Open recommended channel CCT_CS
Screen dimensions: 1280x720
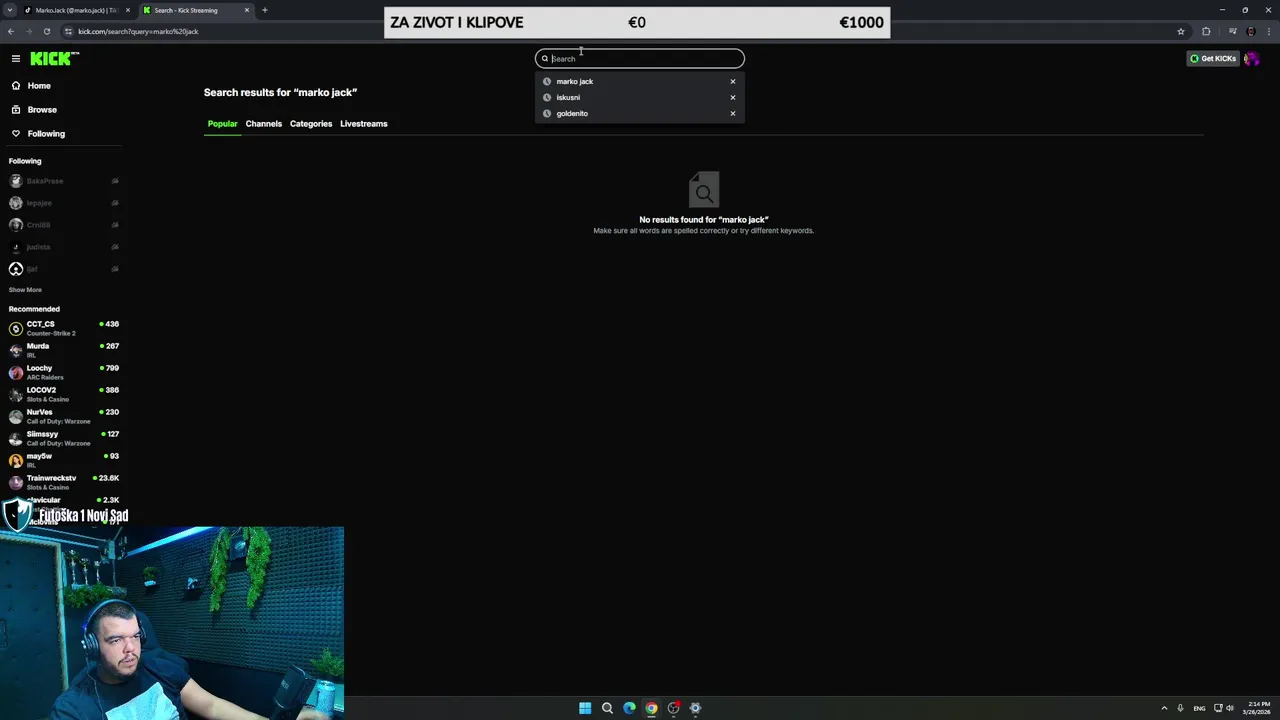(x=64, y=328)
